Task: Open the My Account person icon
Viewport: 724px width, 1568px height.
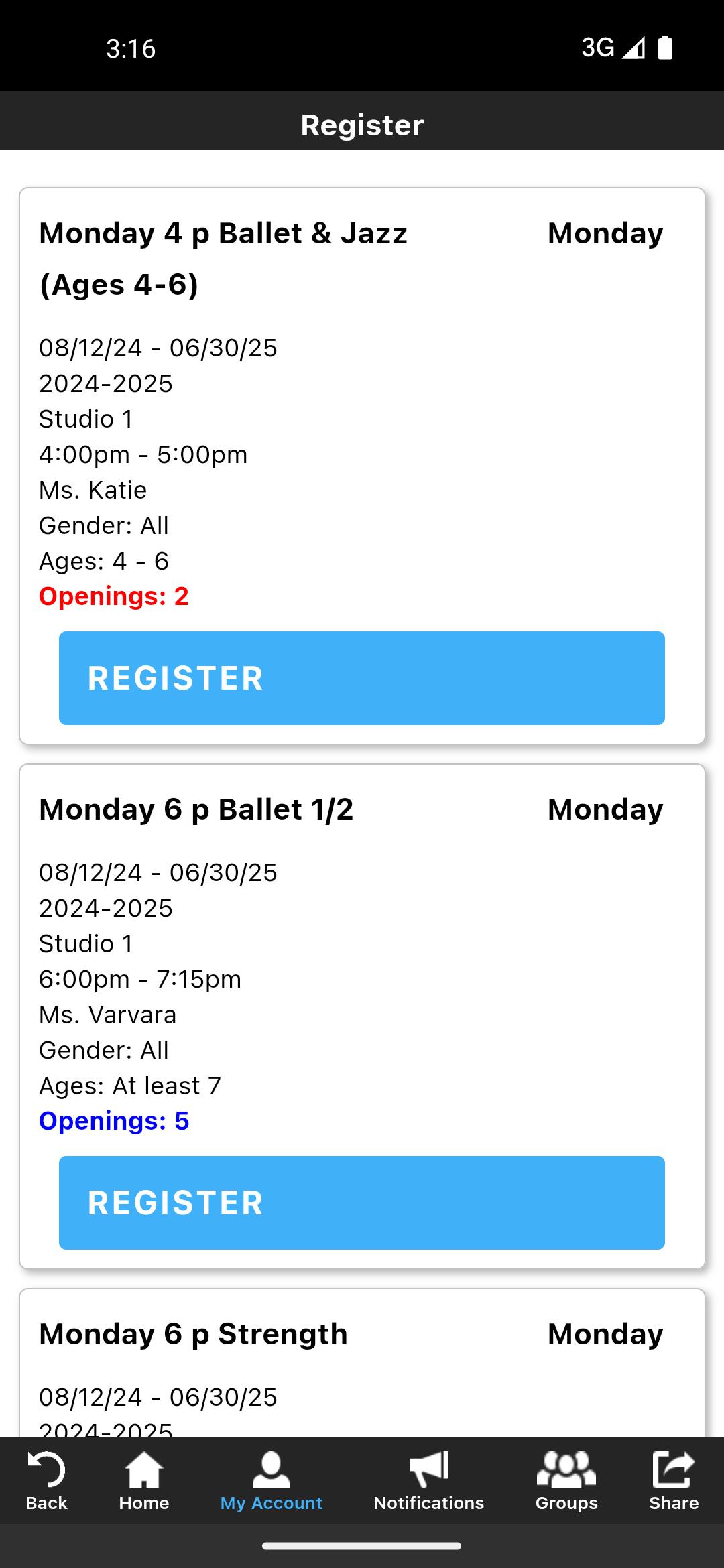Action: (271, 1470)
